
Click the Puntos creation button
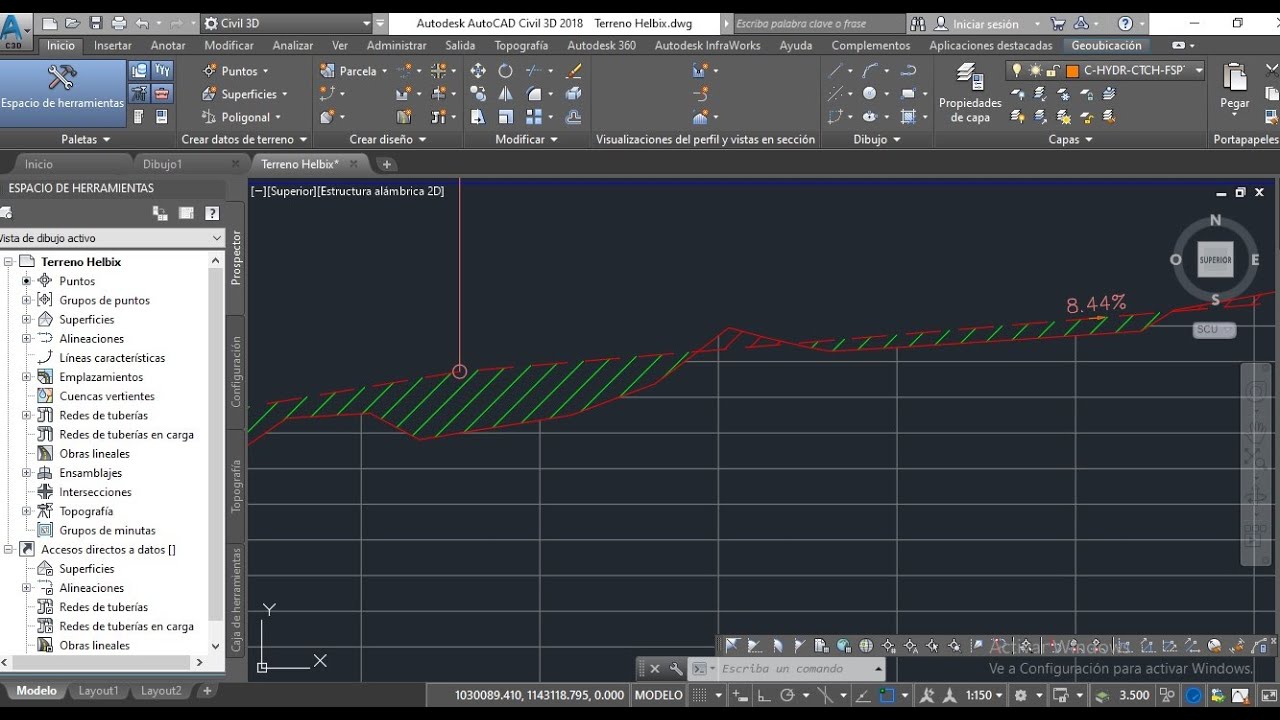pyautogui.click(x=237, y=71)
